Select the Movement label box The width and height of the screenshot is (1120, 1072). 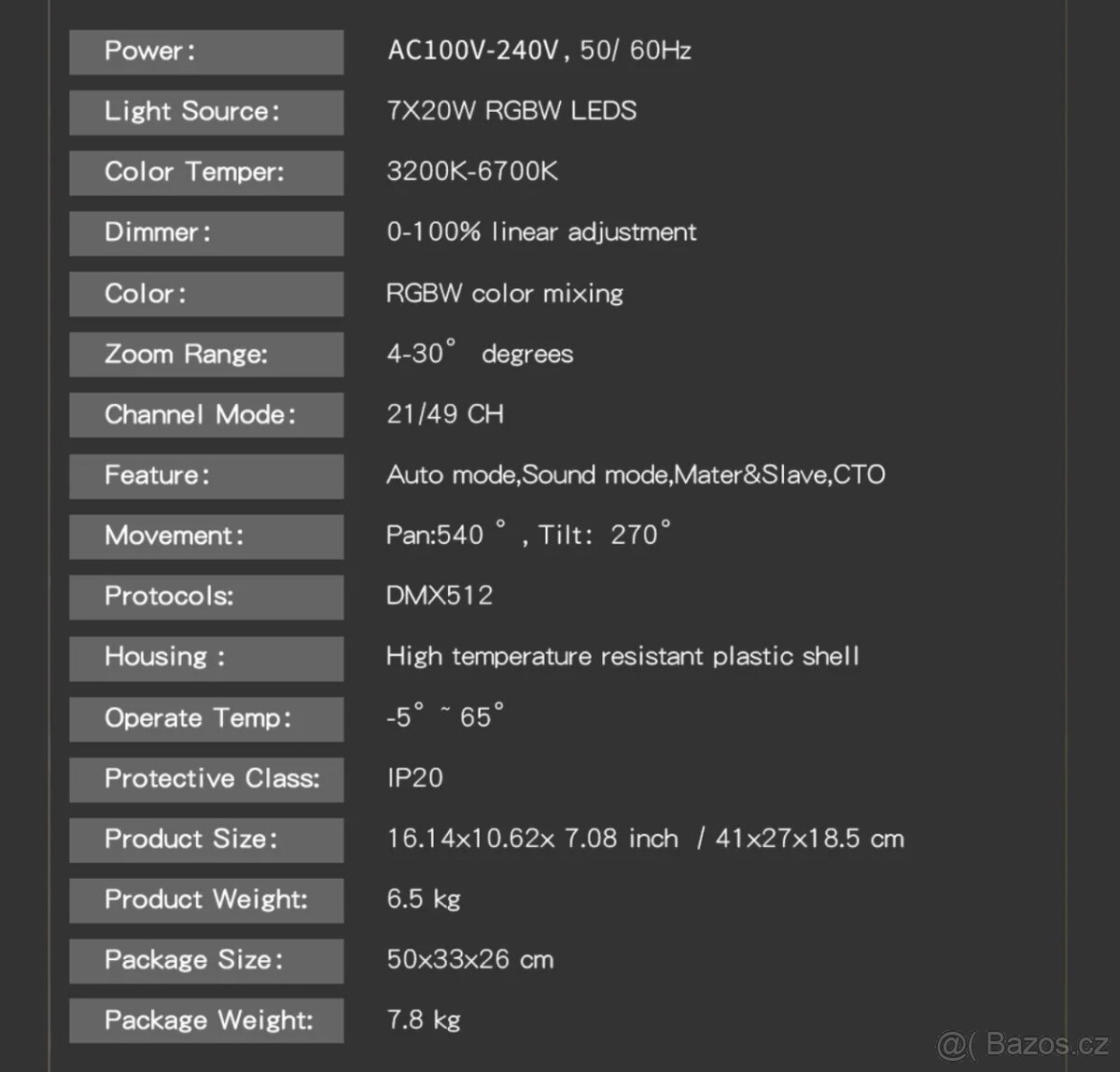pyautogui.click(x=206, y=536)
